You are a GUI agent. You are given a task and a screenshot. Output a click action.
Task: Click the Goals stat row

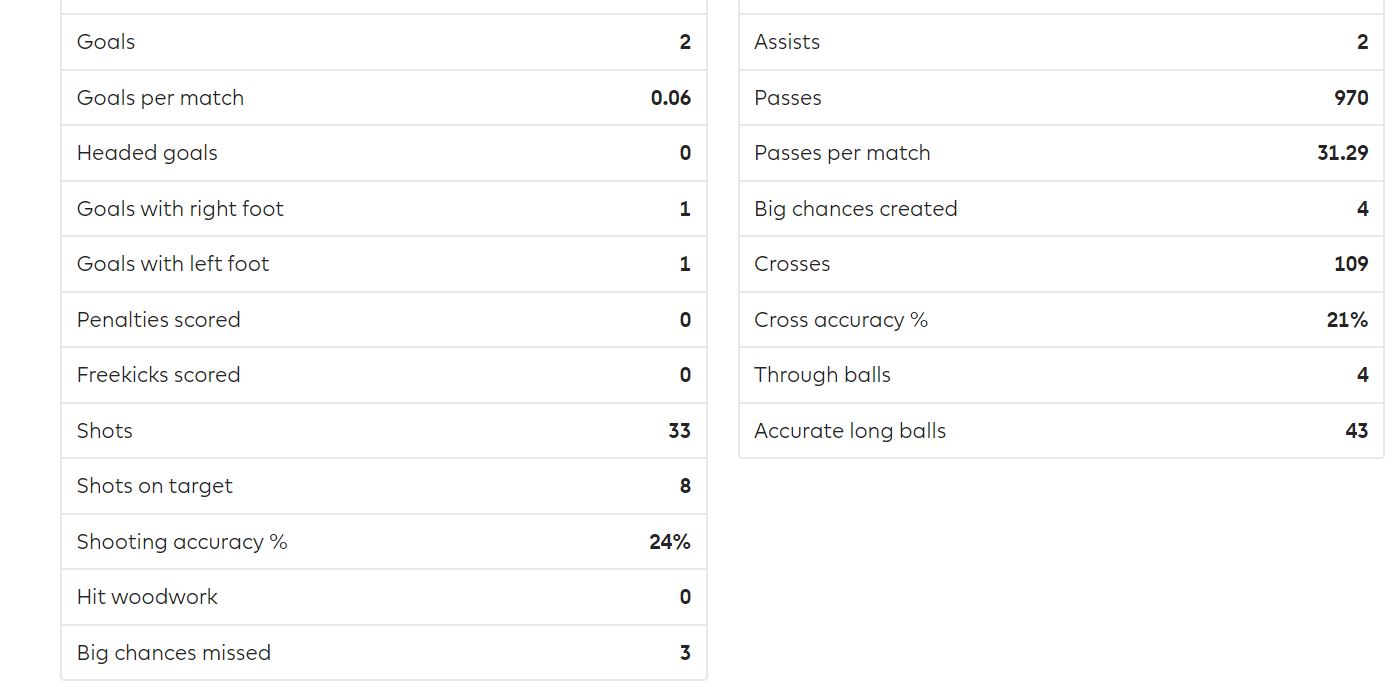tap(384, 42)
